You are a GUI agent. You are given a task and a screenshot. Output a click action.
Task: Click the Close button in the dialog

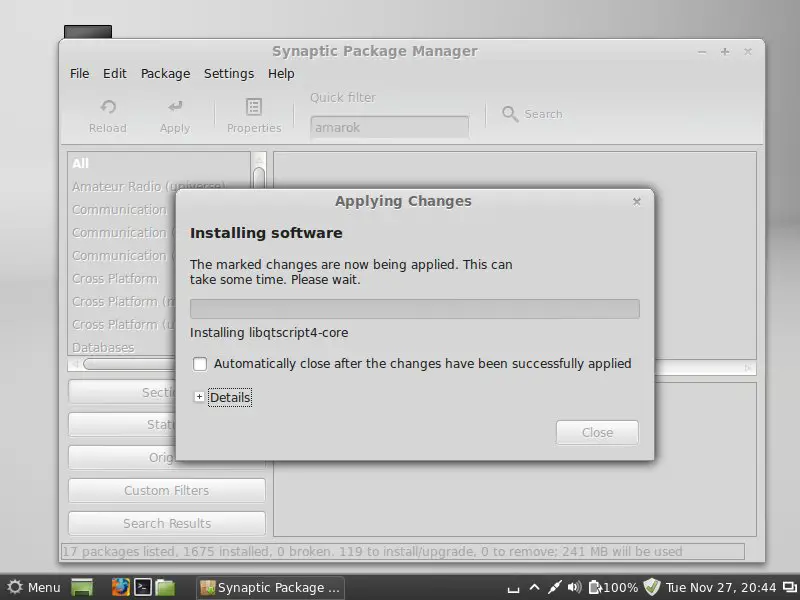click(597, 433)
